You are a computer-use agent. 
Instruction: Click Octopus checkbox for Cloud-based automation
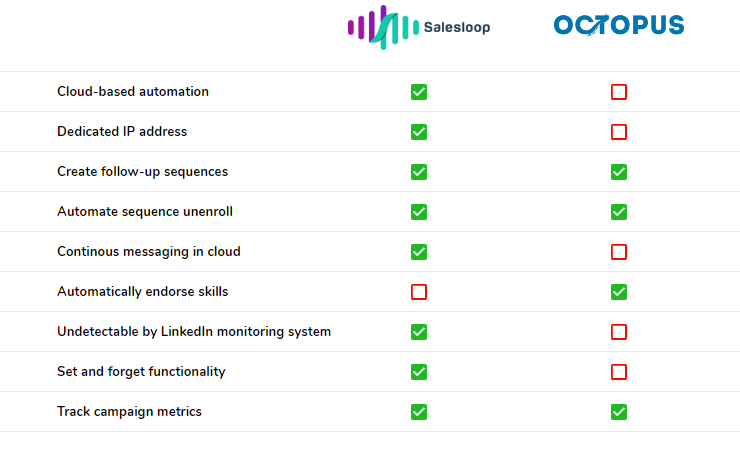[x=619, y=92]
